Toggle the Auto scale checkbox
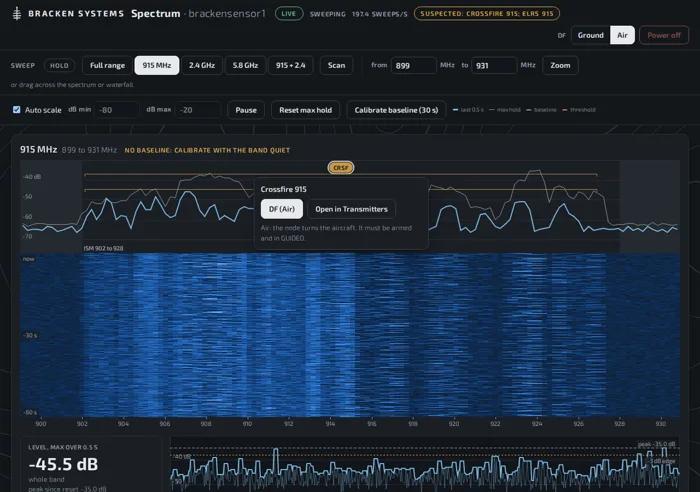The width and height of the screenshot is (700, 492). tap(17, 110)
